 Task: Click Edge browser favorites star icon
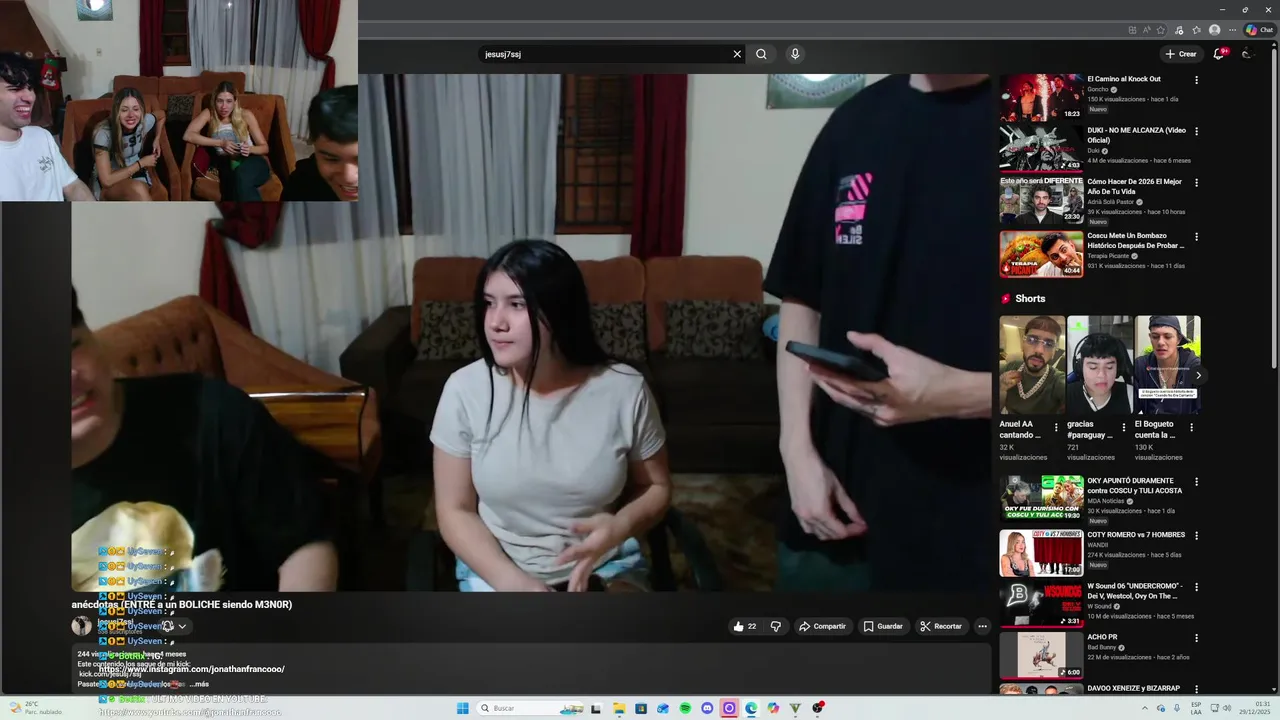(x=1161, y=30)
